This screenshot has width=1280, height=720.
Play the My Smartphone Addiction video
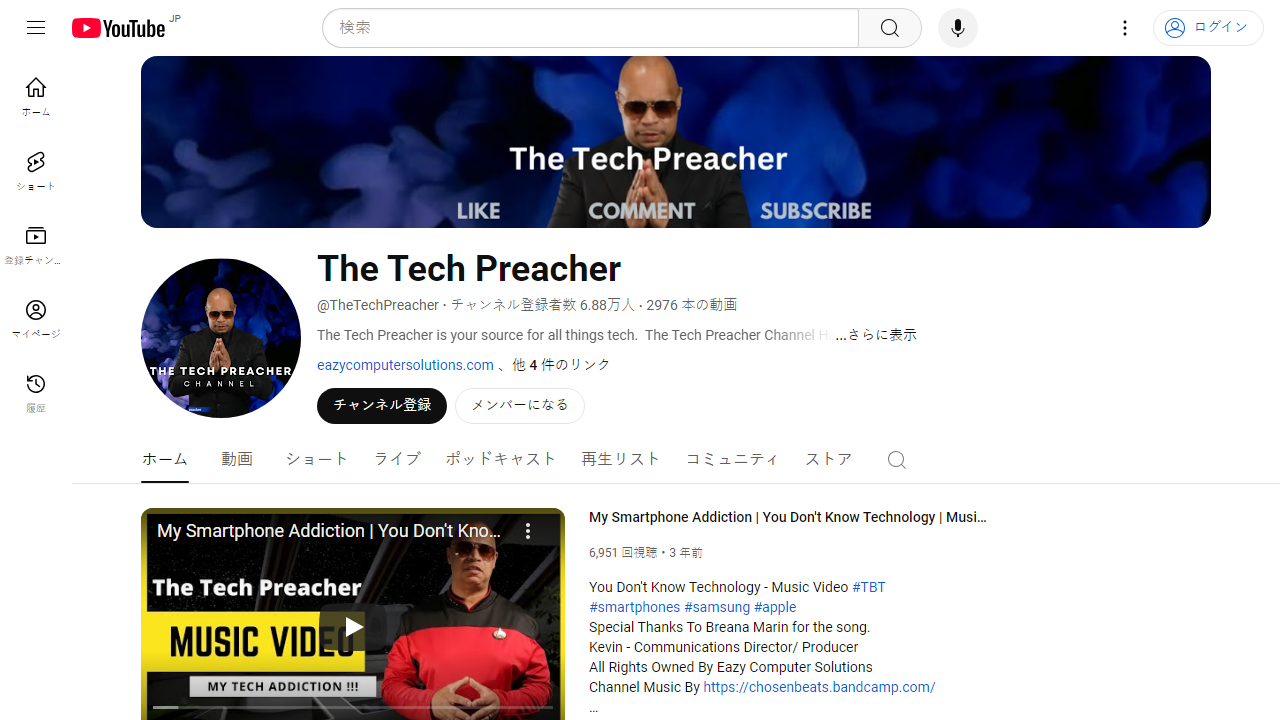pos(353,627)
